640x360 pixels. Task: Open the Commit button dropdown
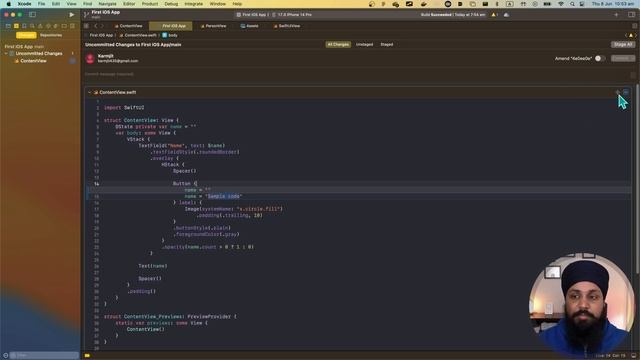pos(623,58)
